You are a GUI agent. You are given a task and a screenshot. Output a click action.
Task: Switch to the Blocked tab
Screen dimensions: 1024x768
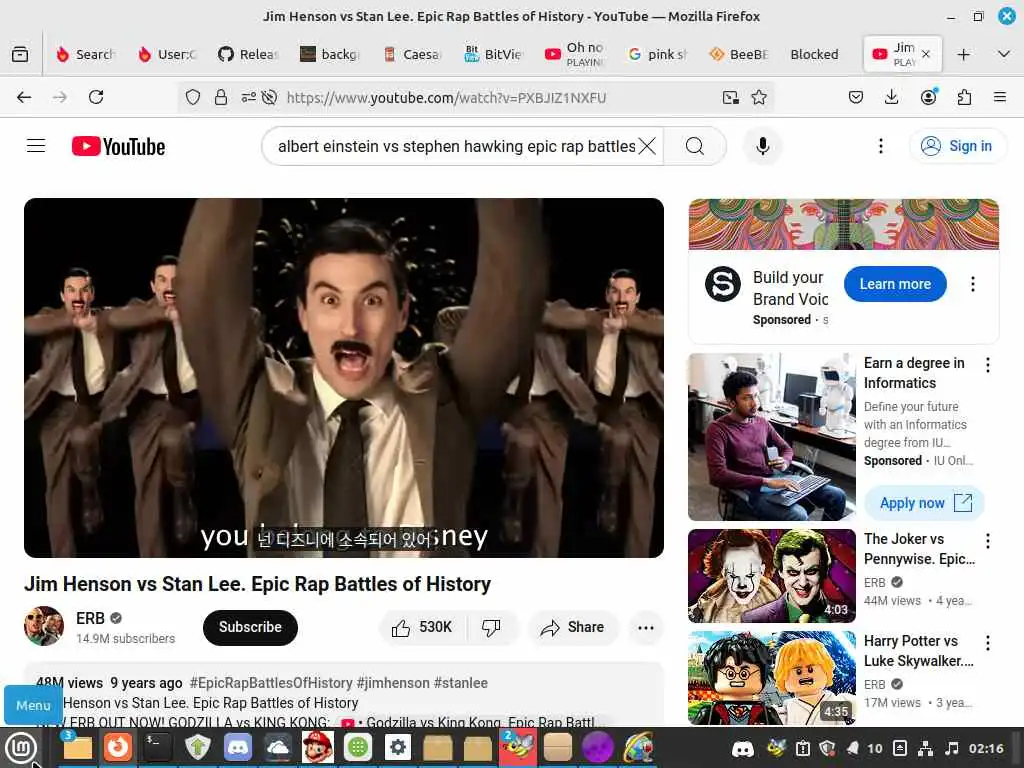pos(814,54)
